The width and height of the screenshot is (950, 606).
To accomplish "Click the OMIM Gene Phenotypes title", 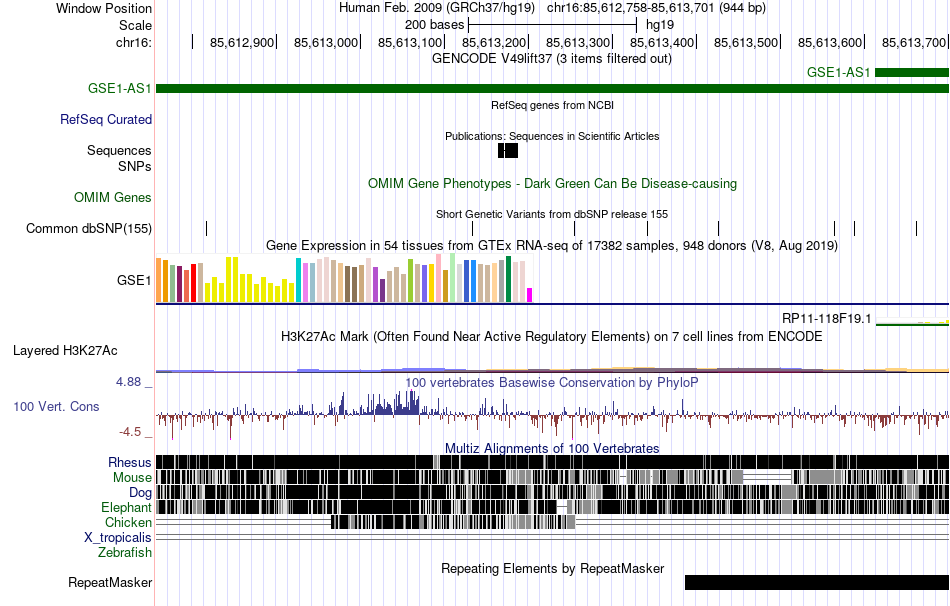I will pos(553,184).
